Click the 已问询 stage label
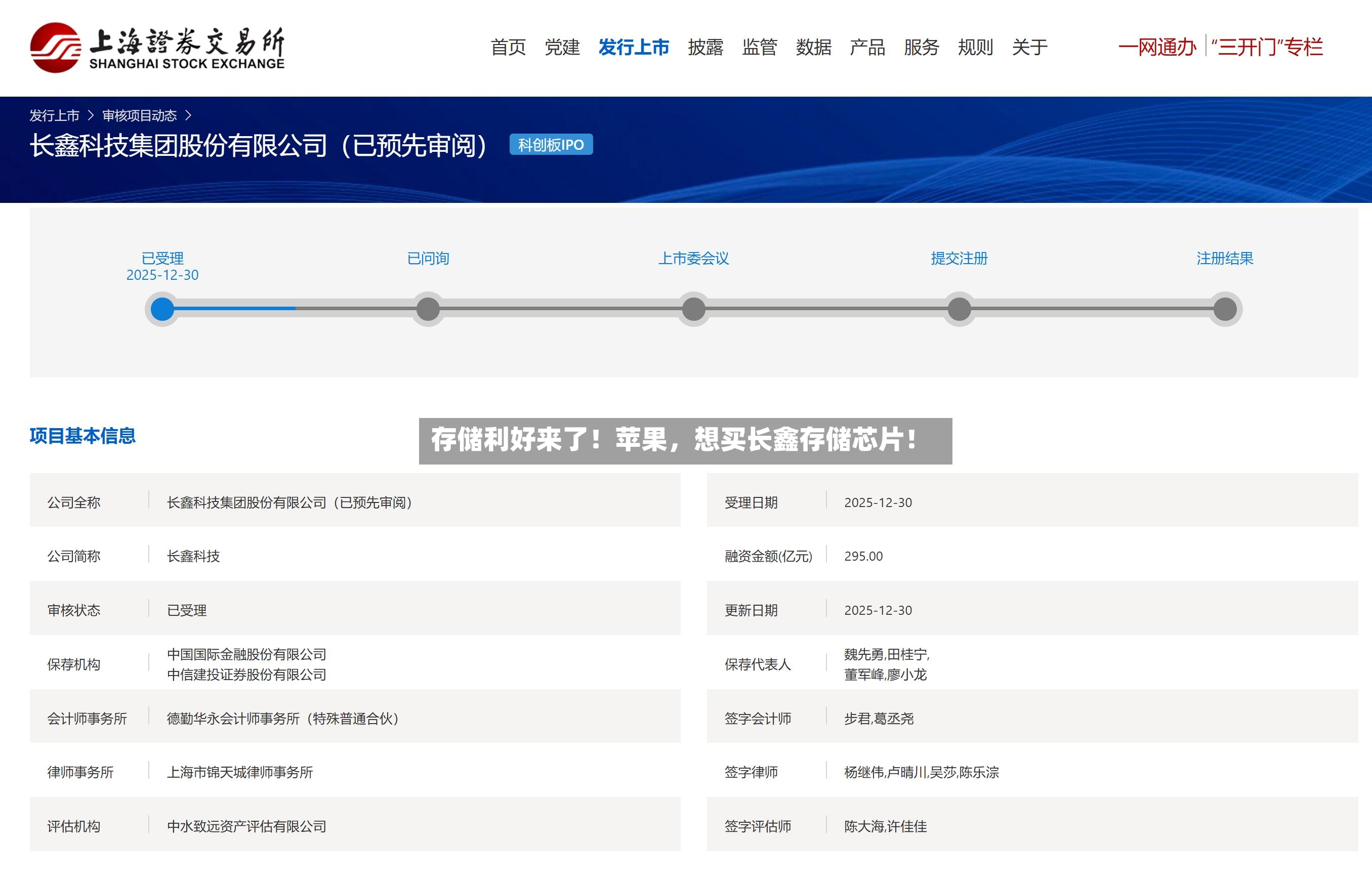 pyautogui.click(x=428, y=259)
